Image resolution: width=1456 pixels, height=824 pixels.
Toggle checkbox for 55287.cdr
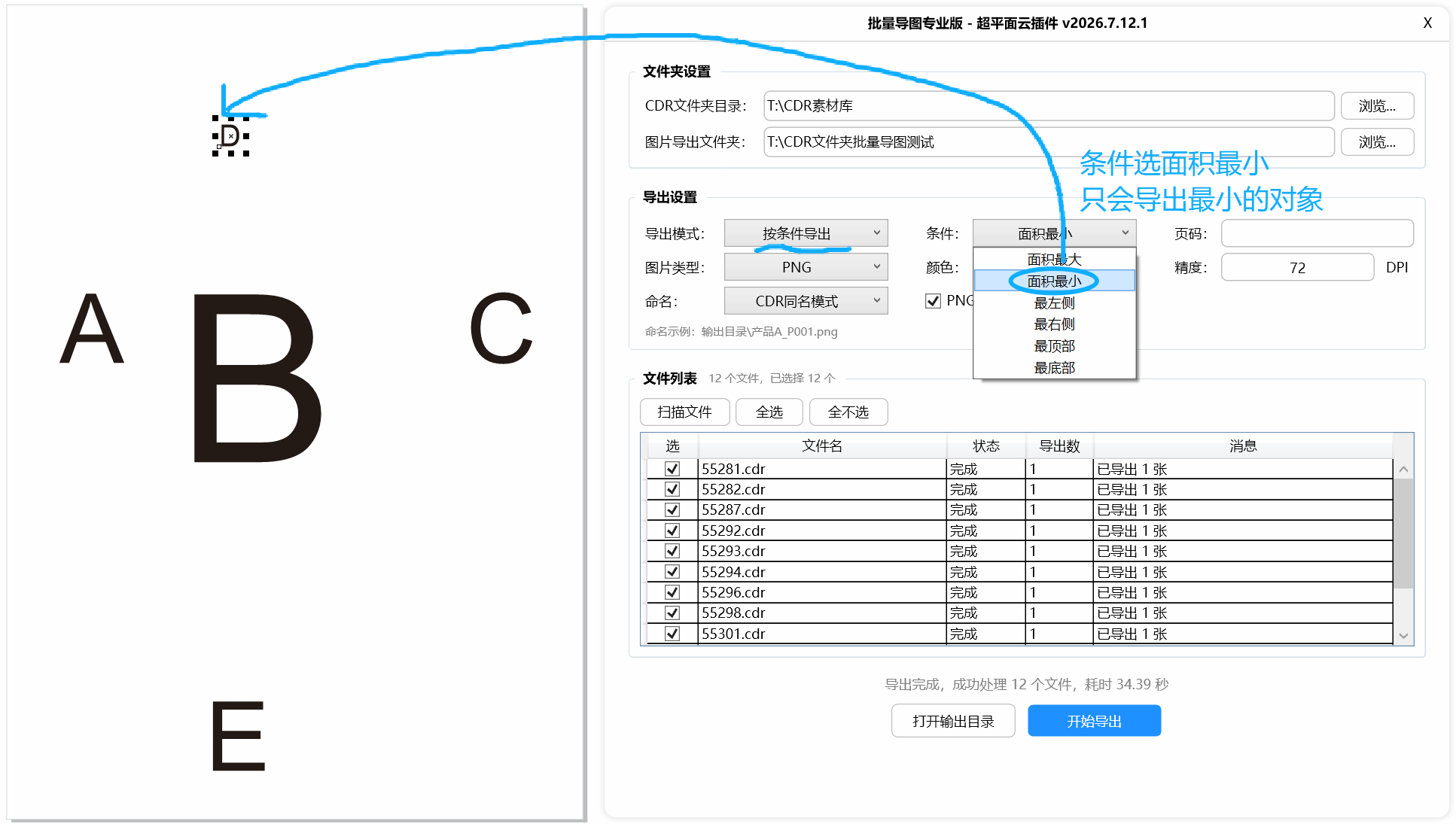(672, 509)
